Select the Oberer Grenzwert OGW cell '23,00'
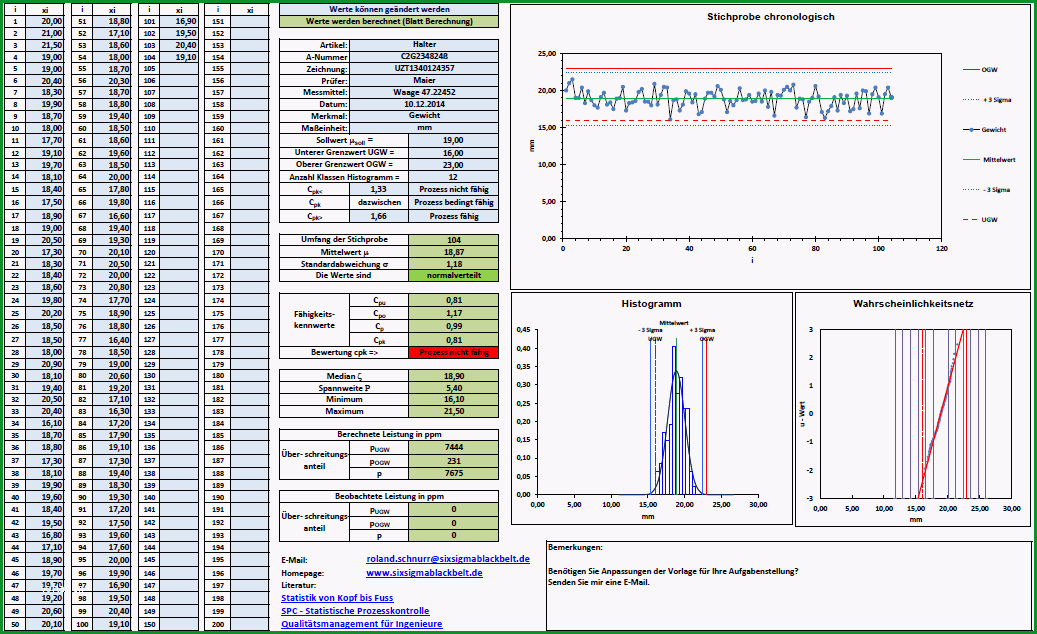Viewport: 1037px width, 634px height. pyautogui.click(x=454, y=165)
